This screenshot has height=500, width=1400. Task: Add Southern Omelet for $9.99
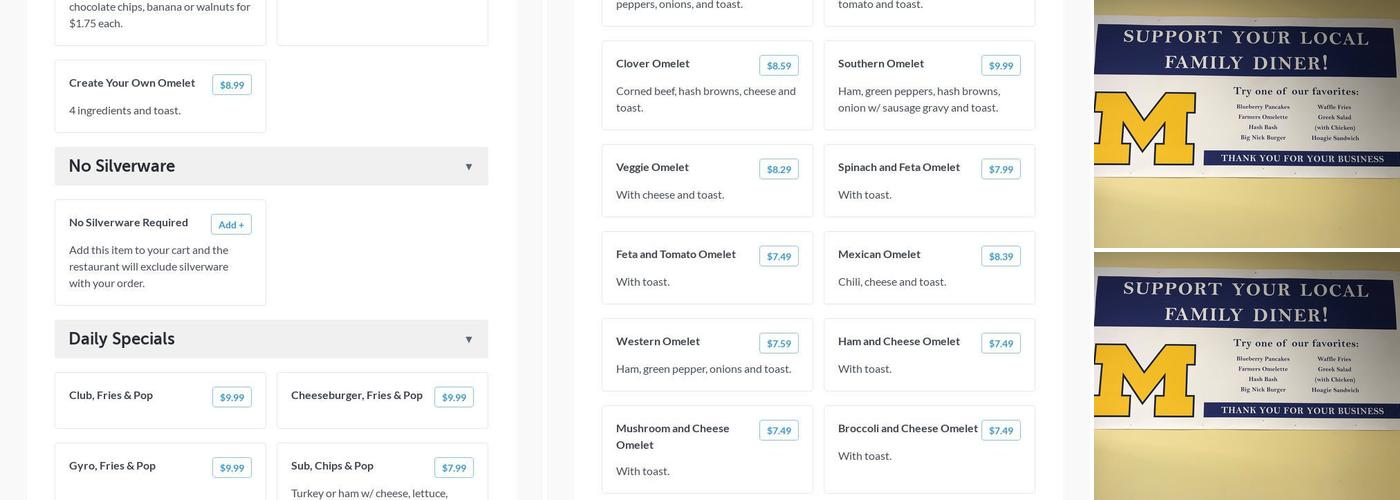tap(1000, 66)
